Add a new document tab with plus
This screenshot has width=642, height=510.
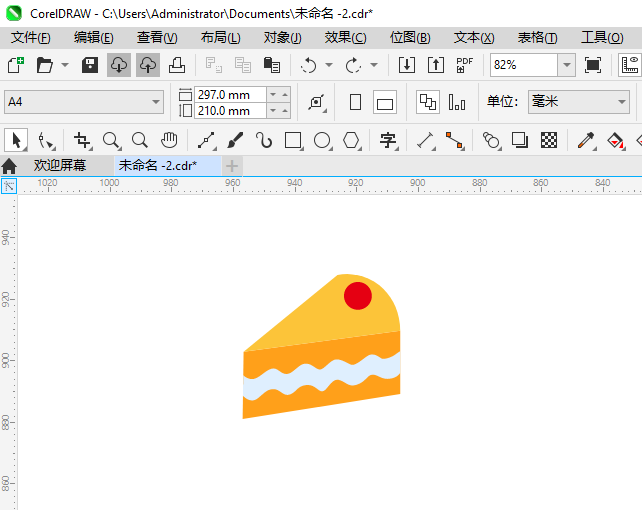click(x=232, y=166)
